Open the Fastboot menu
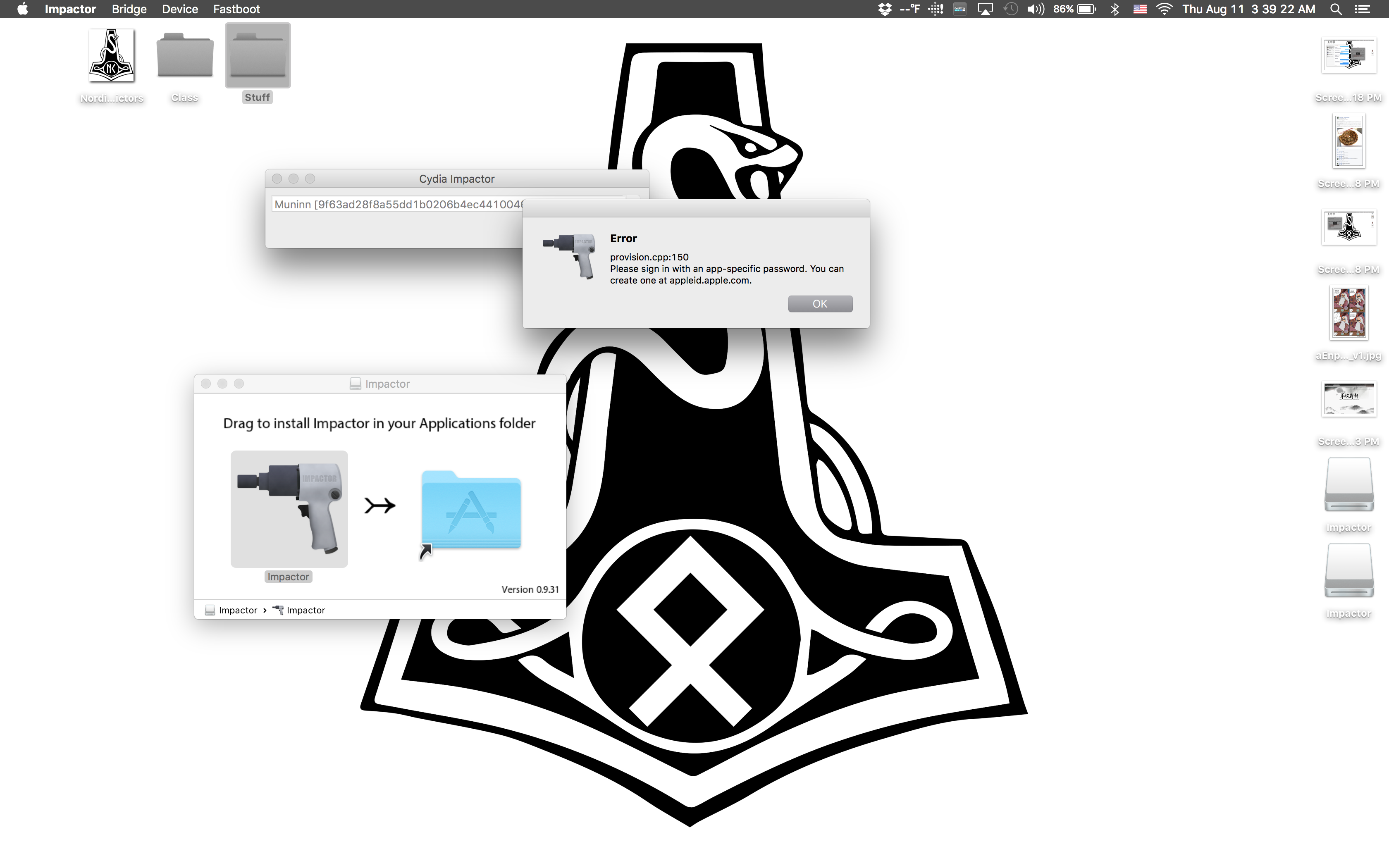Viewport: 1389px width, 868px height. (x=236, y=9)
